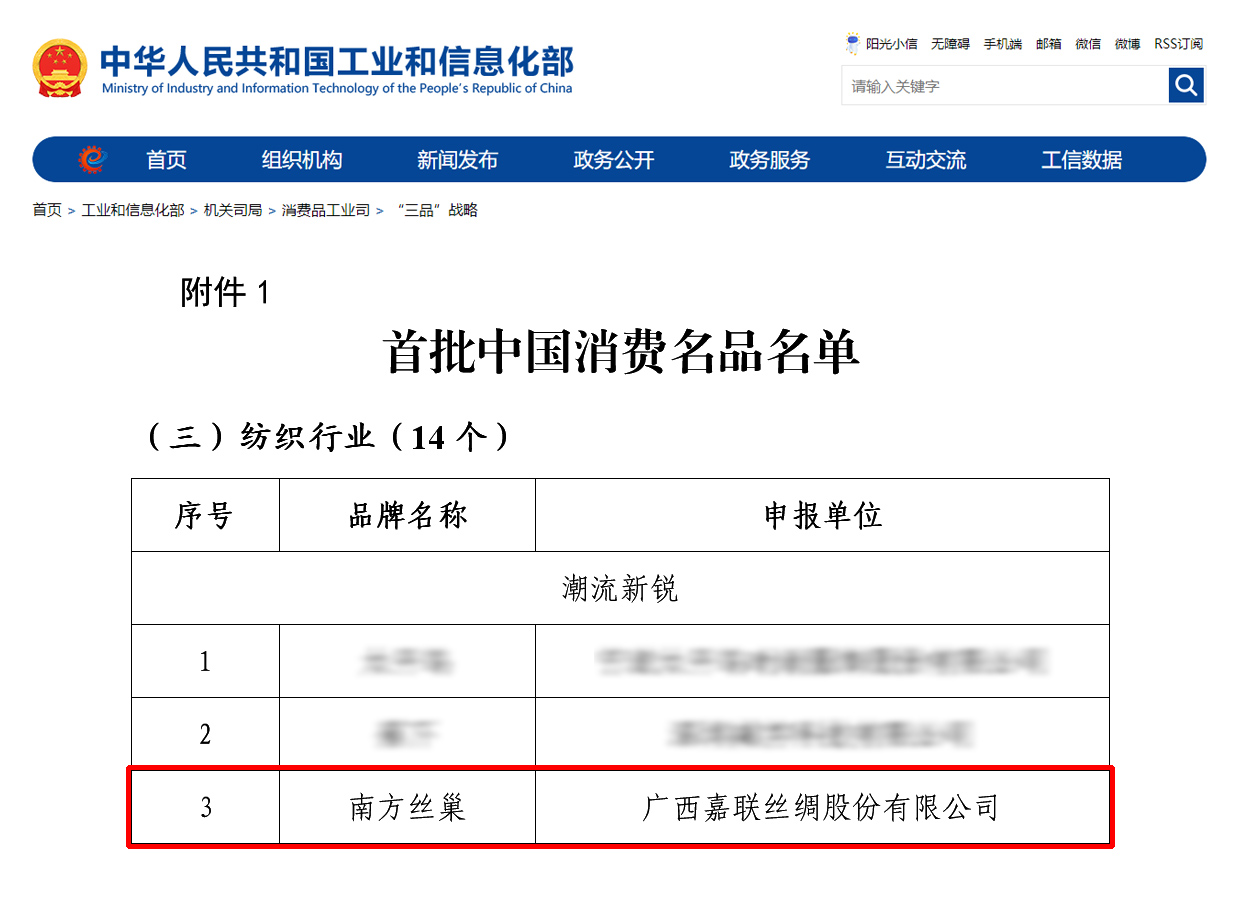Viewport: 1240px width, 907px height.
Task: Click the 申报单位 column header
Action: tap(822, 515)
